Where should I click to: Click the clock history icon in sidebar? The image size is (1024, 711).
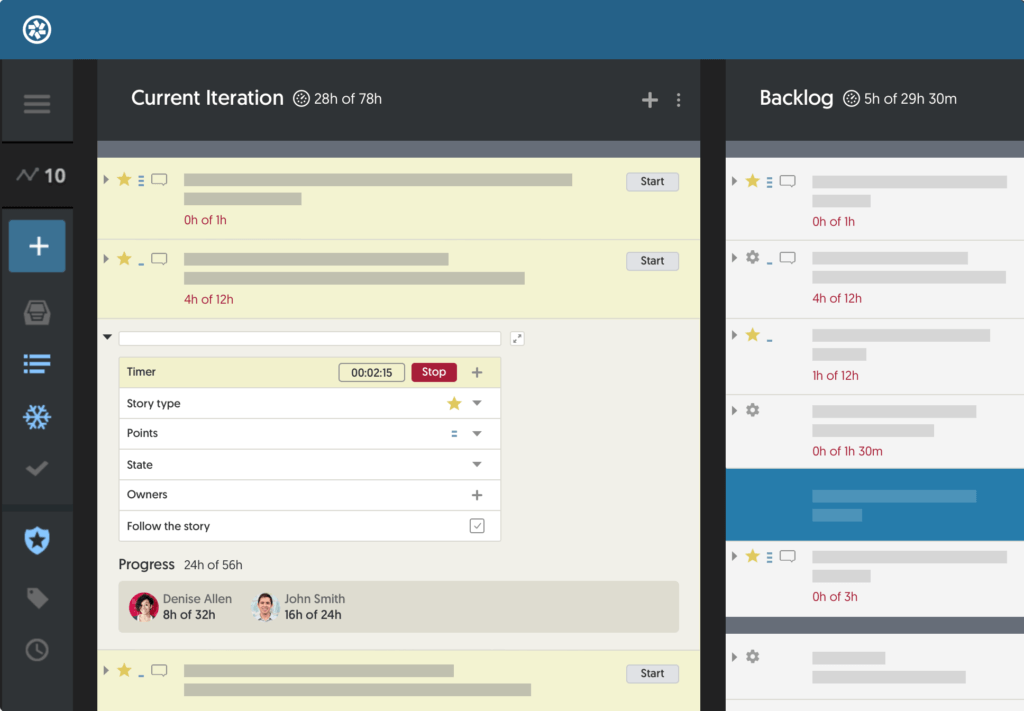pyautogui.click(x=37, y=650)
